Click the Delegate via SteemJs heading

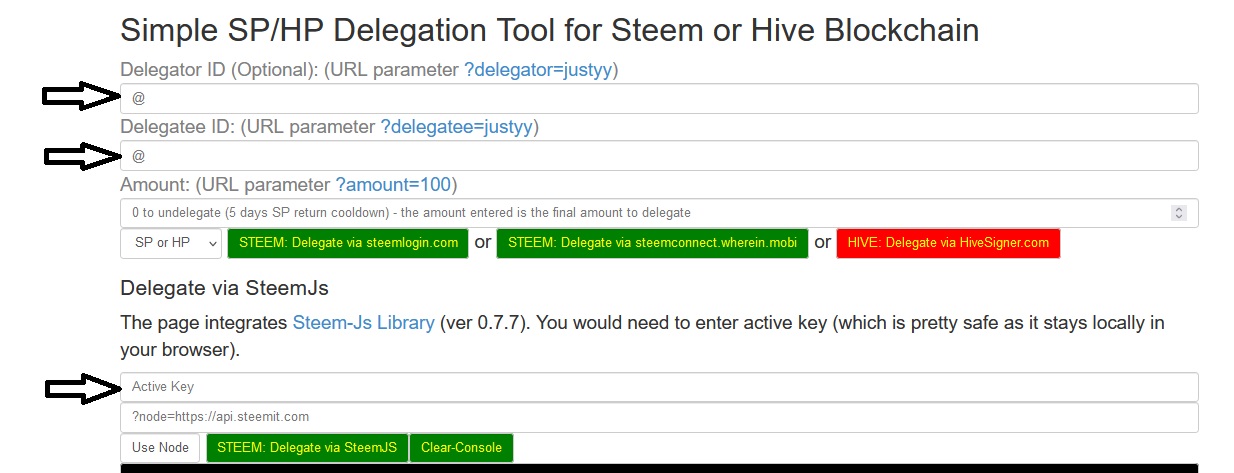pos(225,288)
